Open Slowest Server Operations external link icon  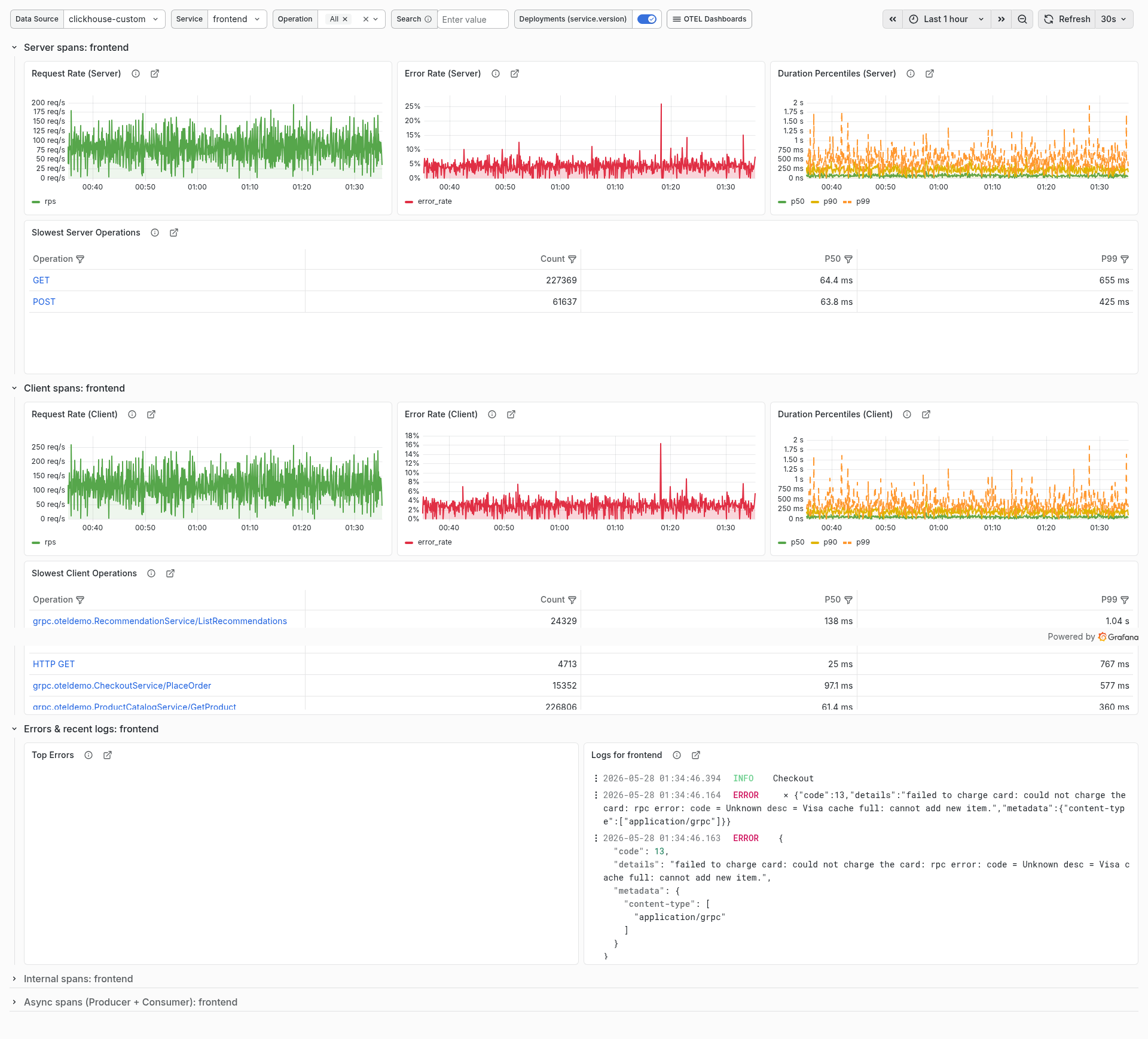(174, 233)
